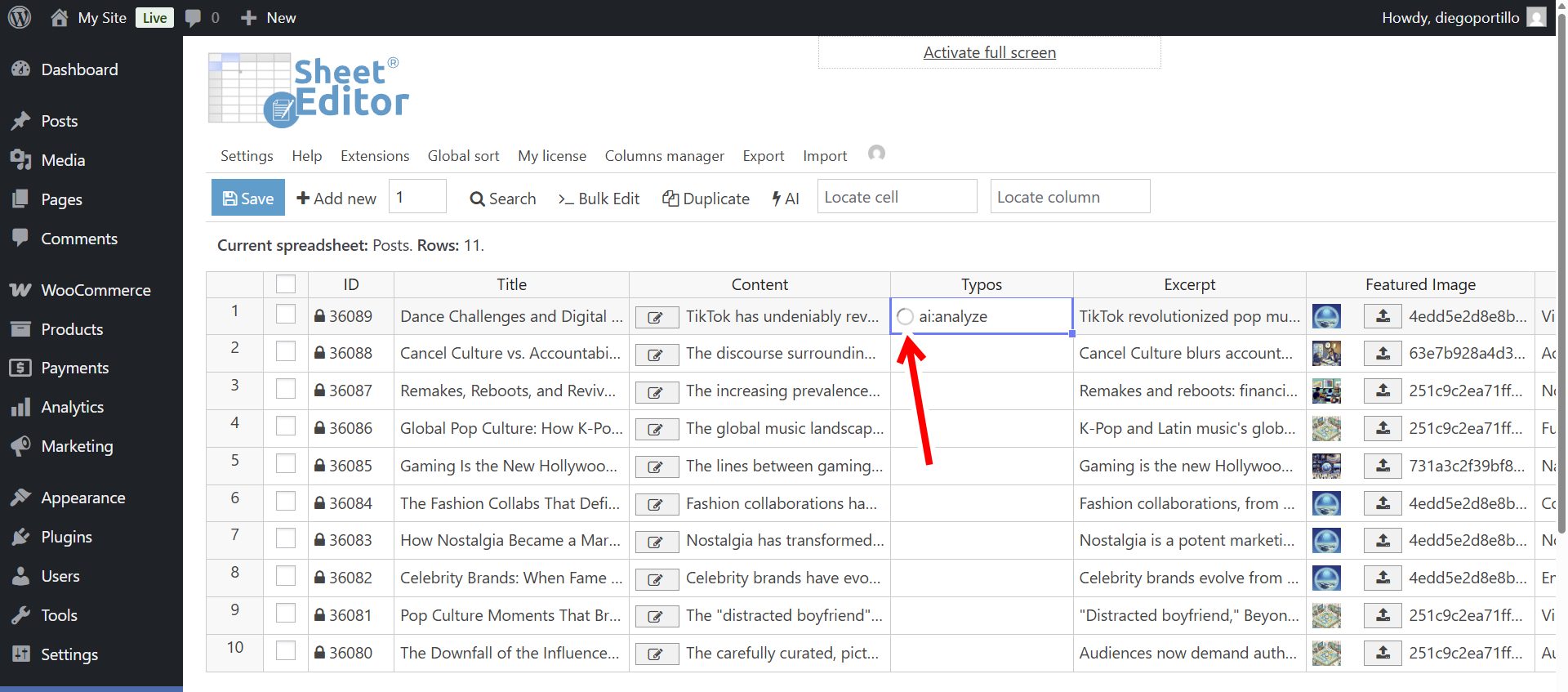Click the edit icon for post 36084 content
The image size is (1568, 692).
tap(657, 504)
